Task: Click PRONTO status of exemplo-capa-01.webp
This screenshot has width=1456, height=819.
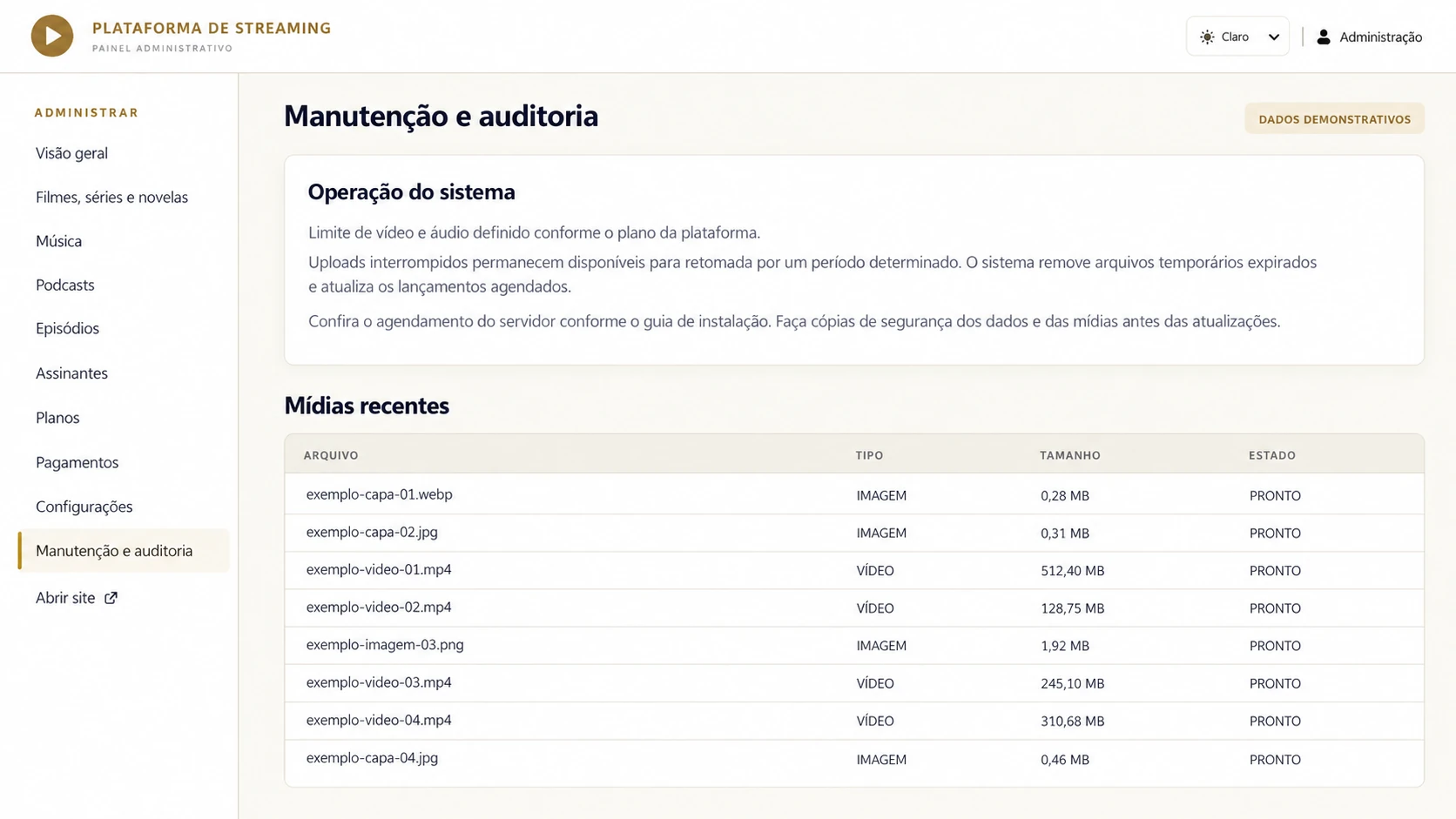Action: [x=1275, y=495]
